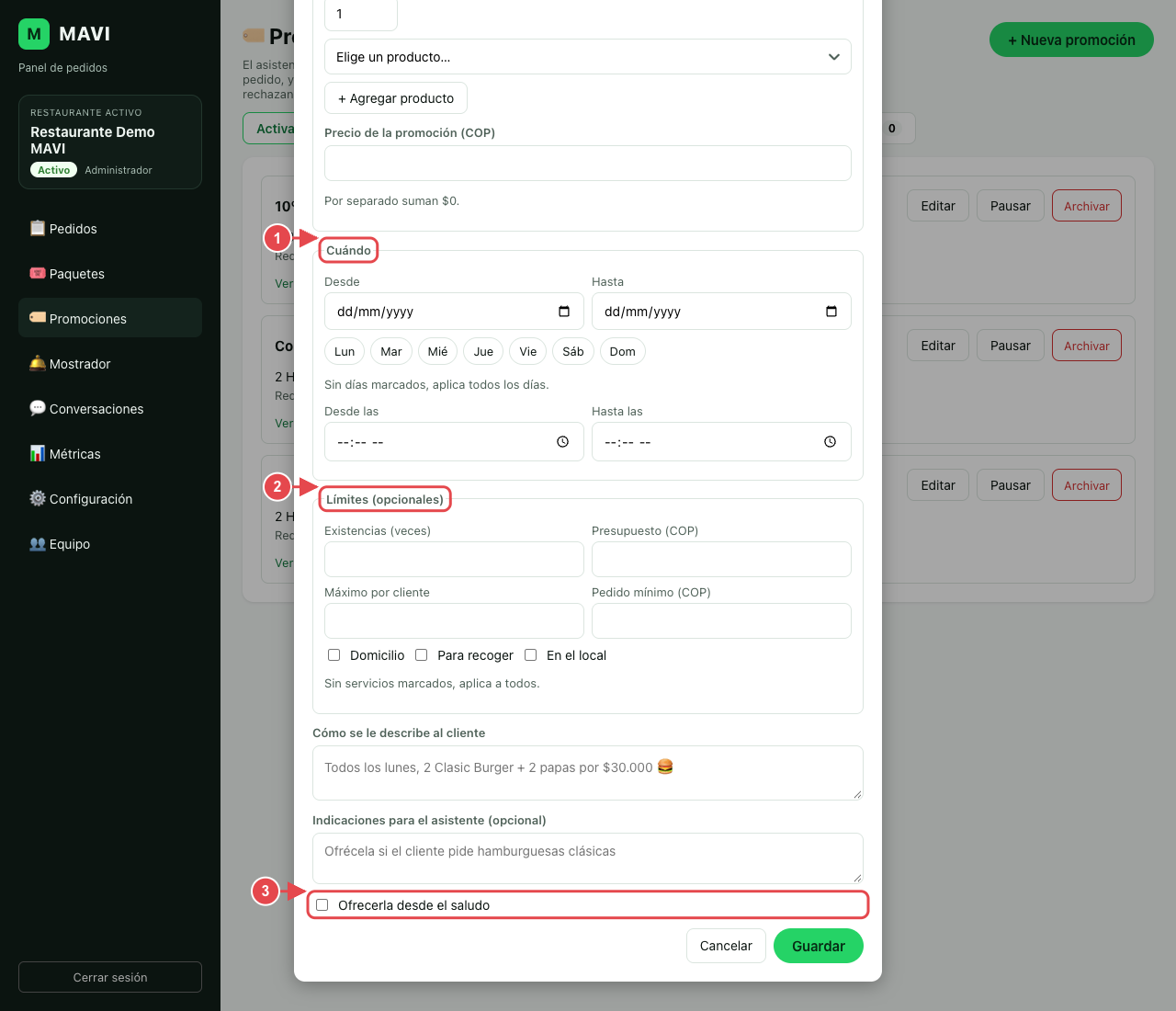This screenshot has height=1011, width=1176.
Task: Click the Desde date input field
Action: coord(454,312)
